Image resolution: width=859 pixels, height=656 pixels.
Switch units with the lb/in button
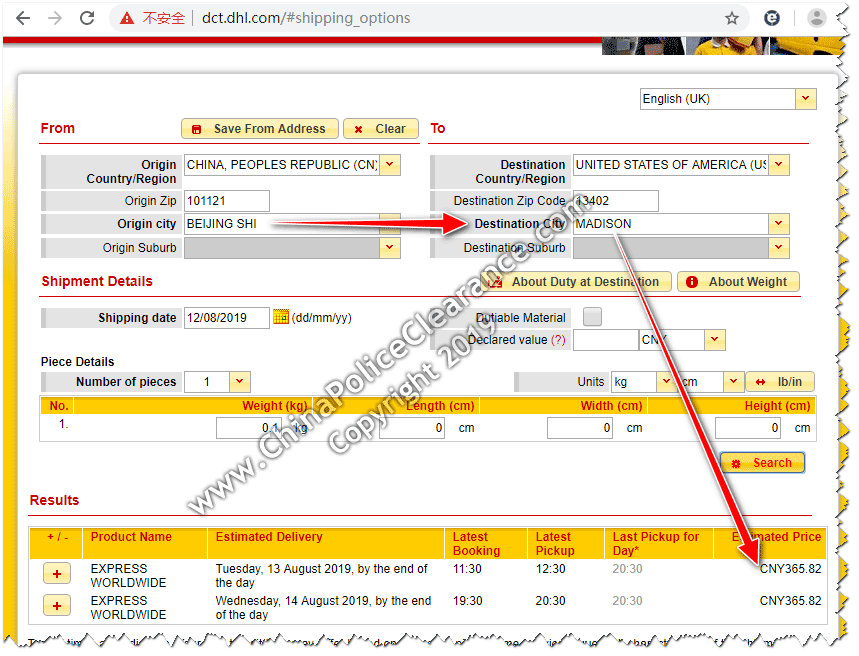[780, 381]
